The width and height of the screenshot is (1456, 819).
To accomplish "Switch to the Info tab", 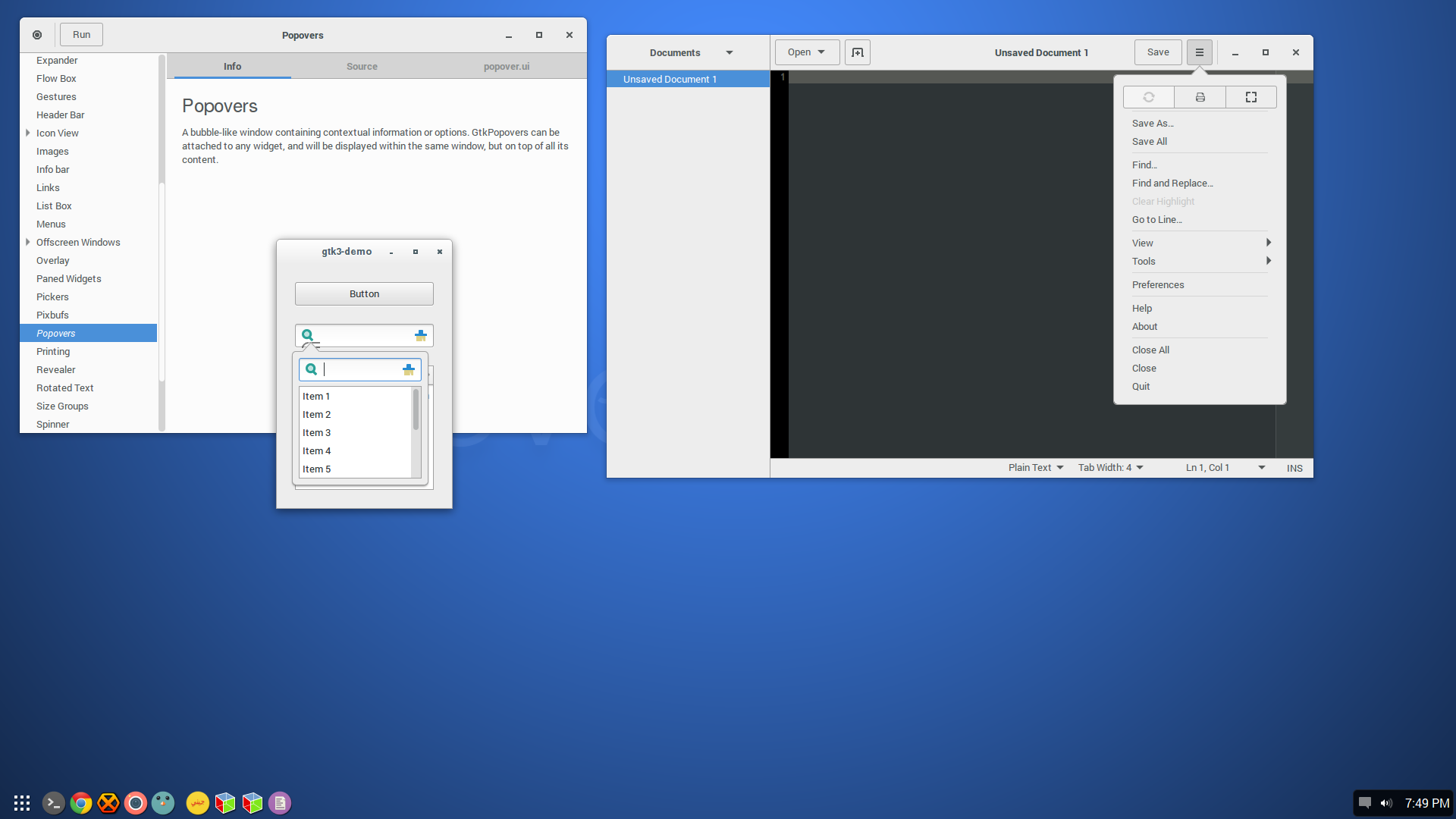I will point(232,67).
